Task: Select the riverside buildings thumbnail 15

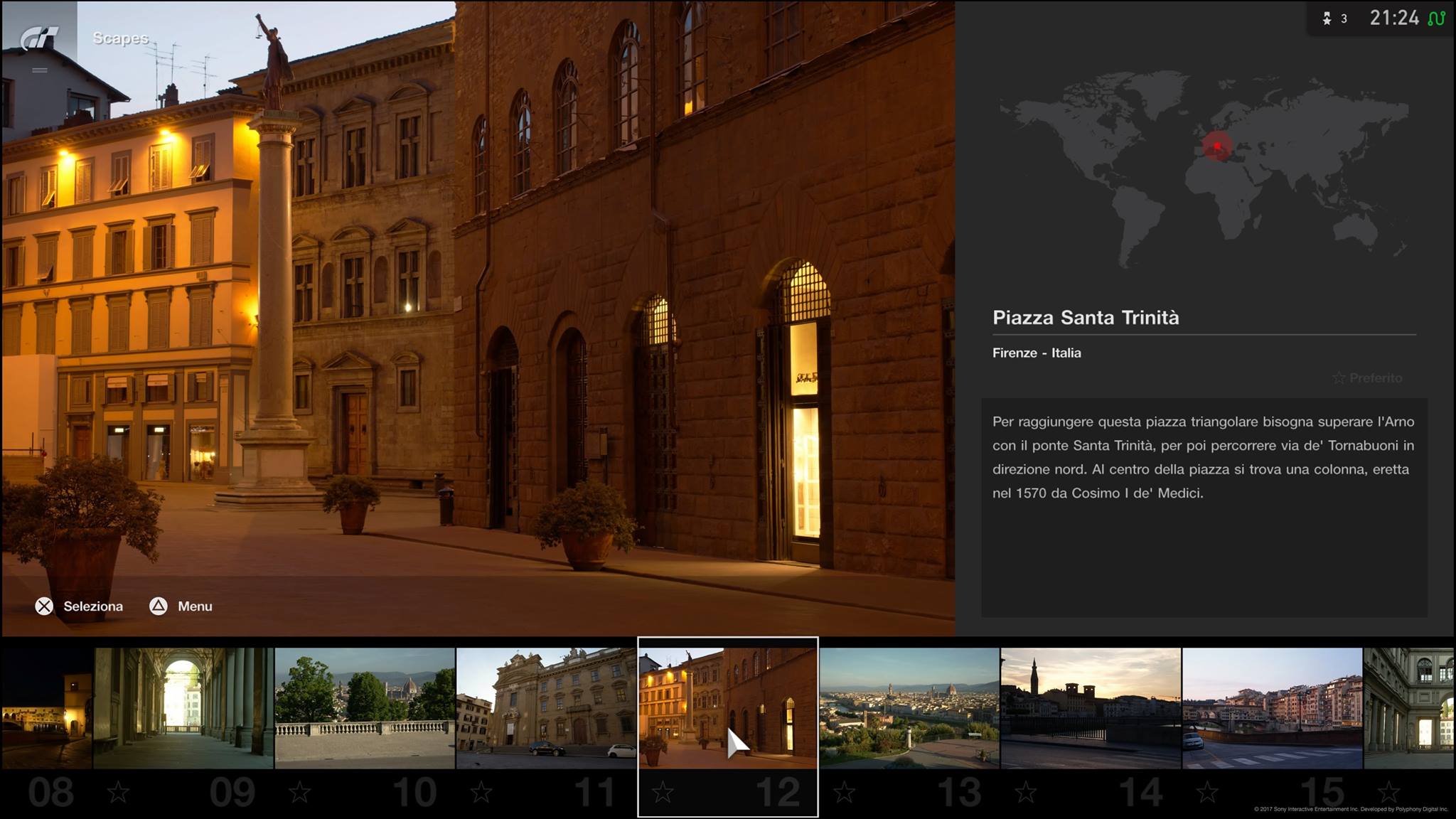Action: pyautogui.click(x=1272, y=707)
